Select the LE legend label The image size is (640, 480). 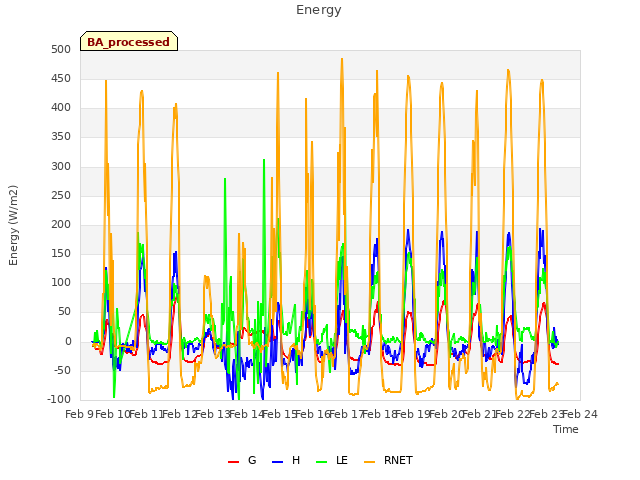(x=342, y=460)
